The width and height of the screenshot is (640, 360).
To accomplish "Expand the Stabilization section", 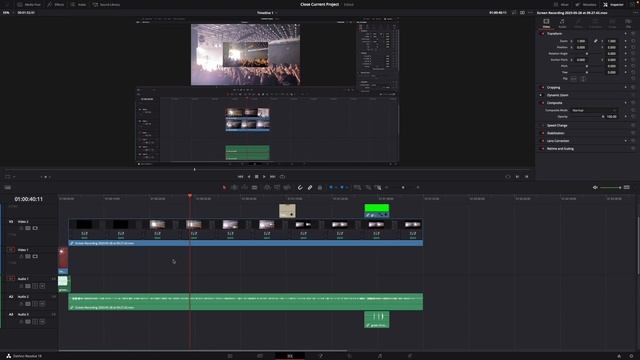I will point(556,133).
